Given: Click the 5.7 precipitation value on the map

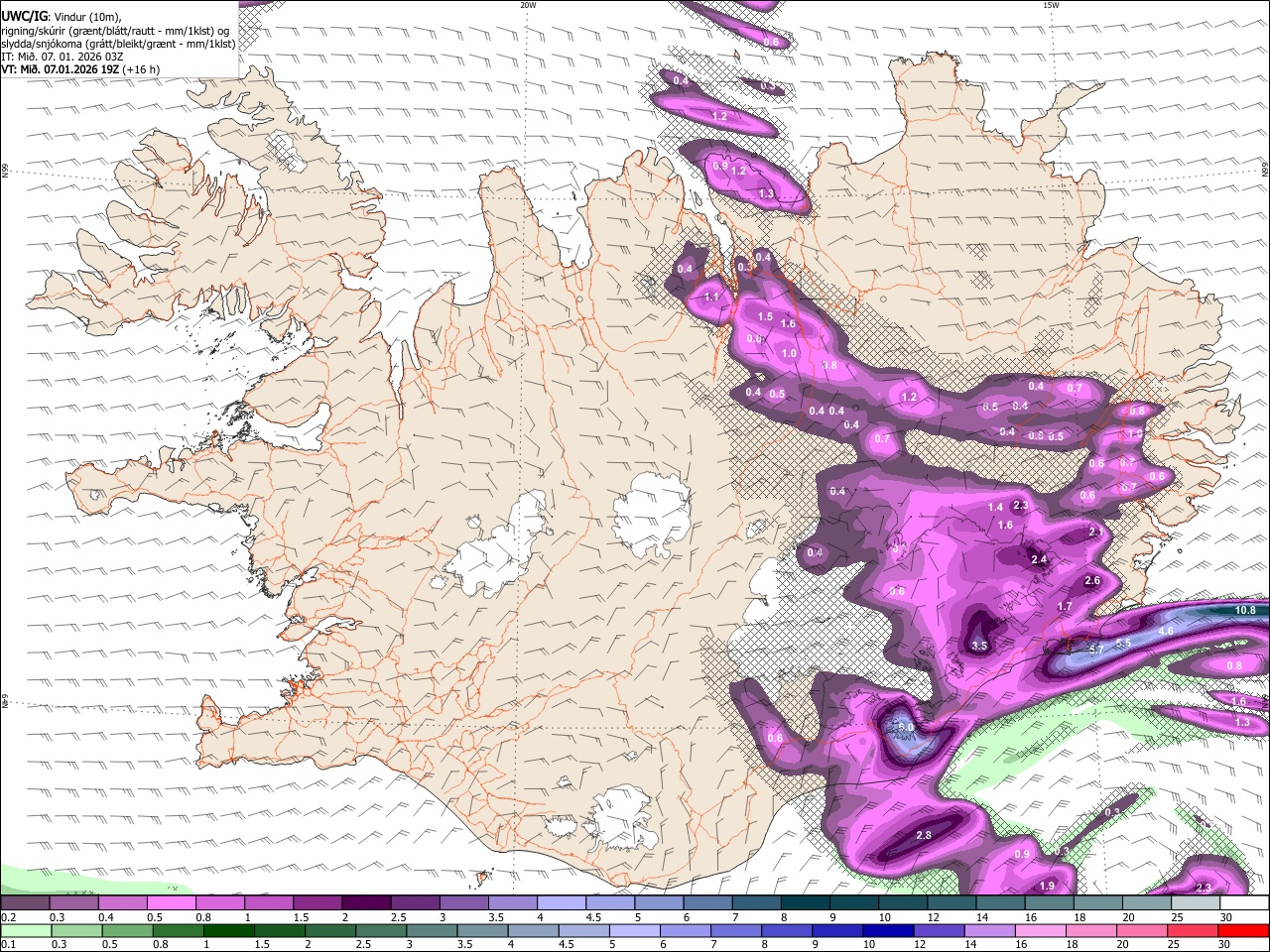Looking at the screenshot, I should pos(1096,649).
